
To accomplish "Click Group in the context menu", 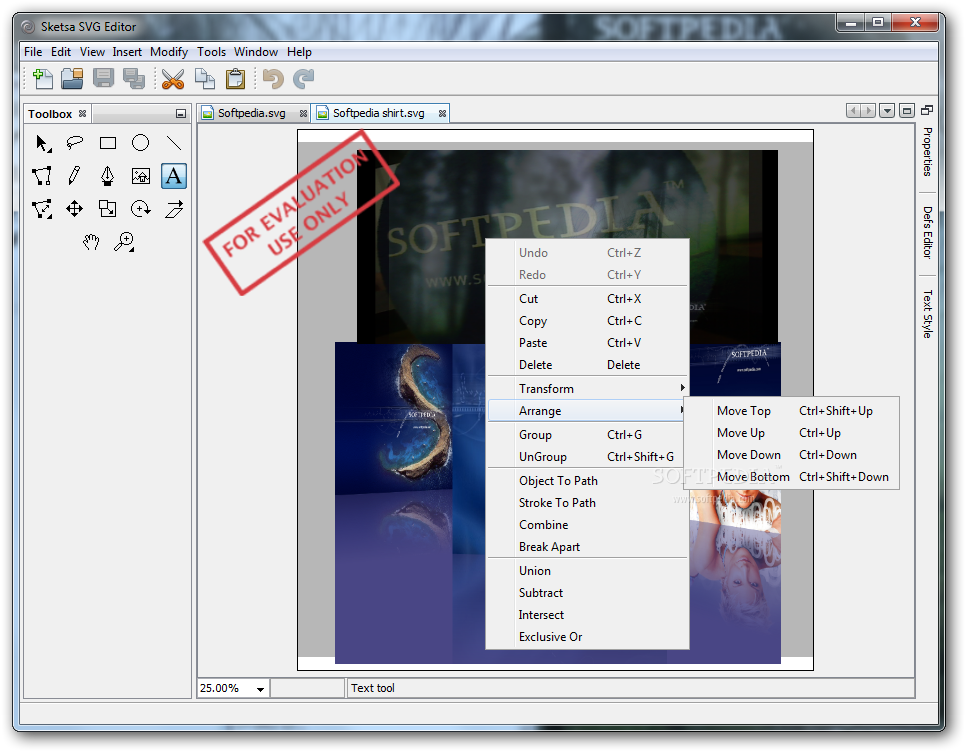I will tap(587, 435).
